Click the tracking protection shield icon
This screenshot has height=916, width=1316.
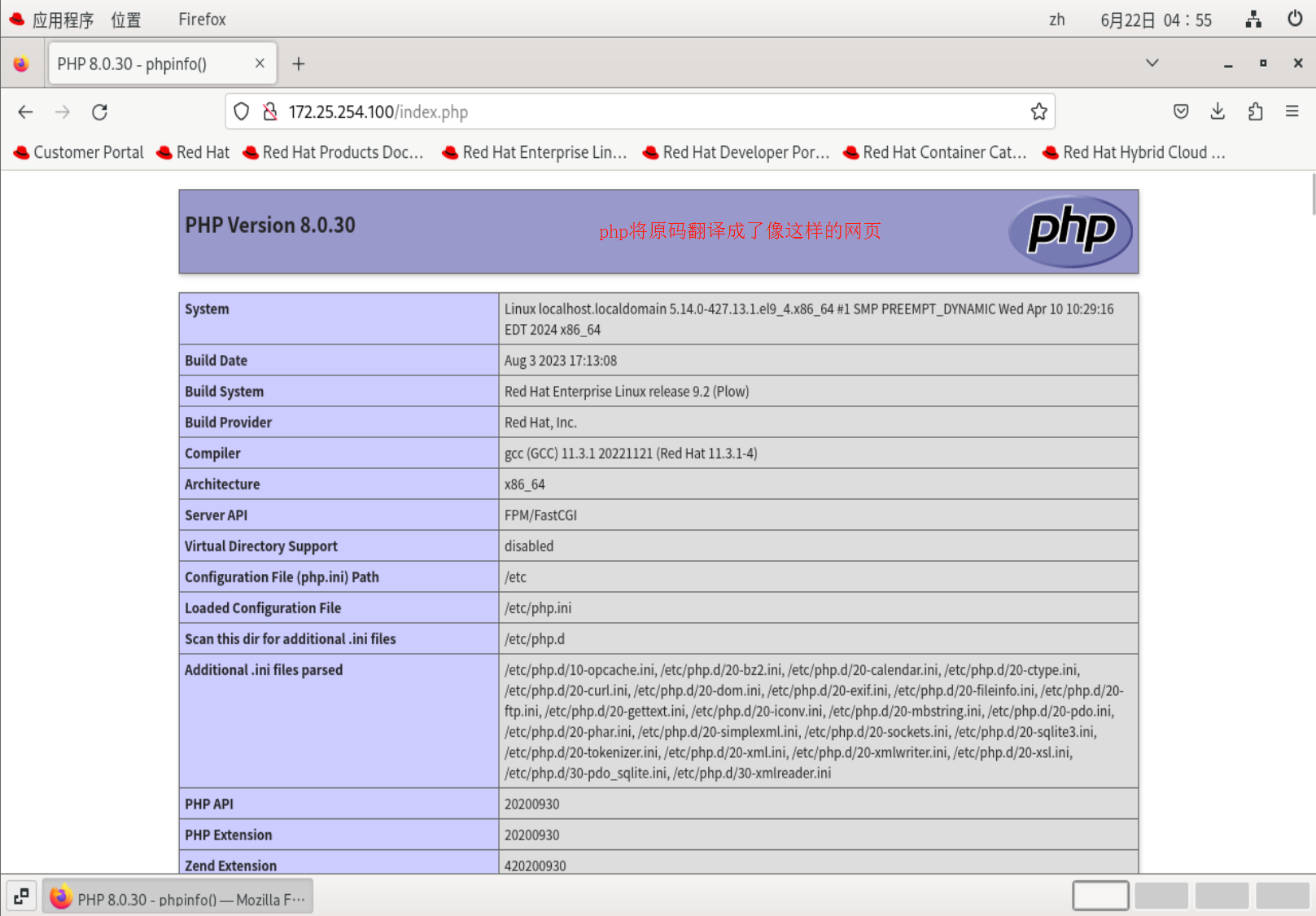point(241,112)
